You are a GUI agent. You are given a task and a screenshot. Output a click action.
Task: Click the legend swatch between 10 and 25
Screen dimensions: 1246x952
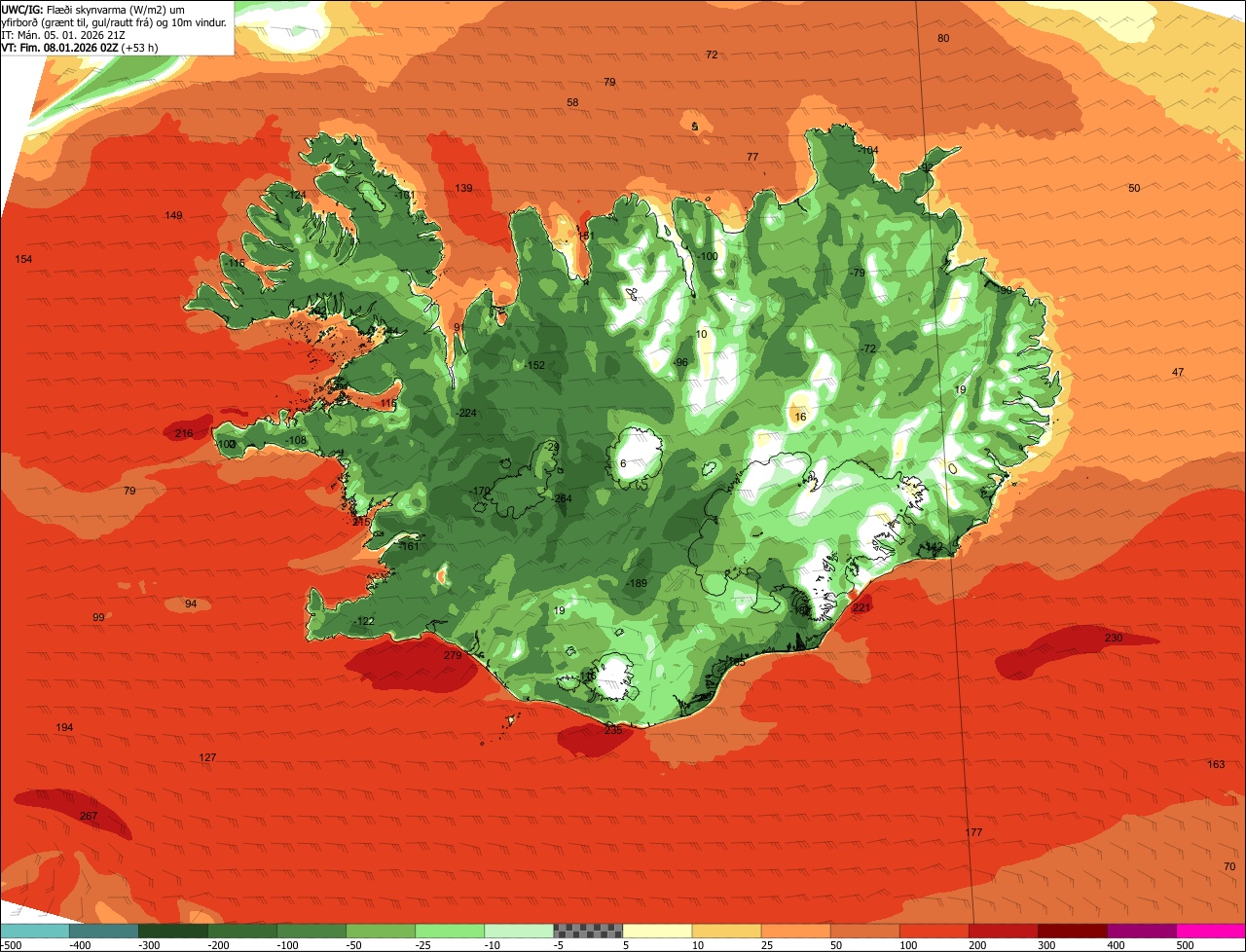(726, 931)
